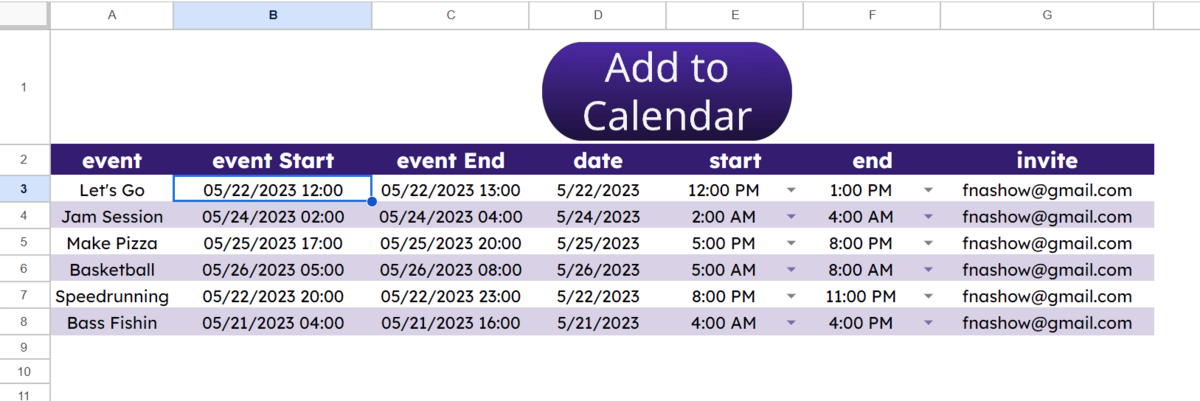
Task: Select the Speedrunning event cell
Action: pos(112,296)
